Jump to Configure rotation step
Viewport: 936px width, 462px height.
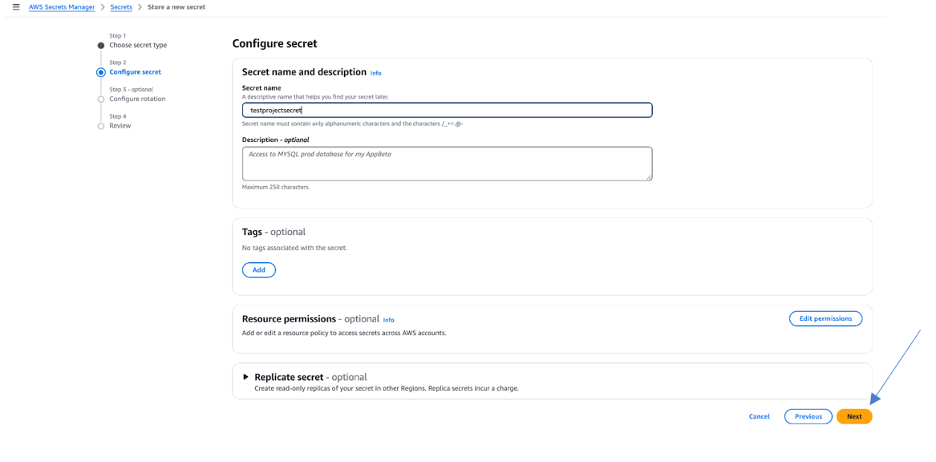[137, 99]
